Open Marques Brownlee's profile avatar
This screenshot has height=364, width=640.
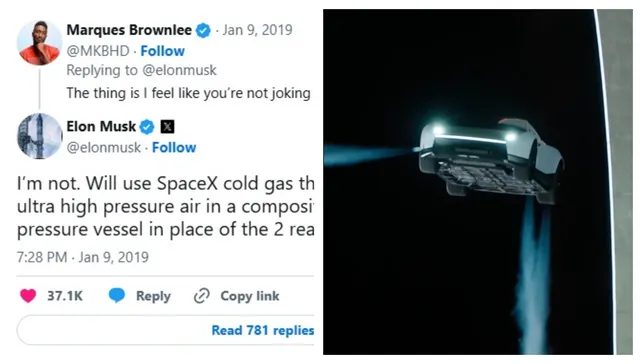(39, 43)
